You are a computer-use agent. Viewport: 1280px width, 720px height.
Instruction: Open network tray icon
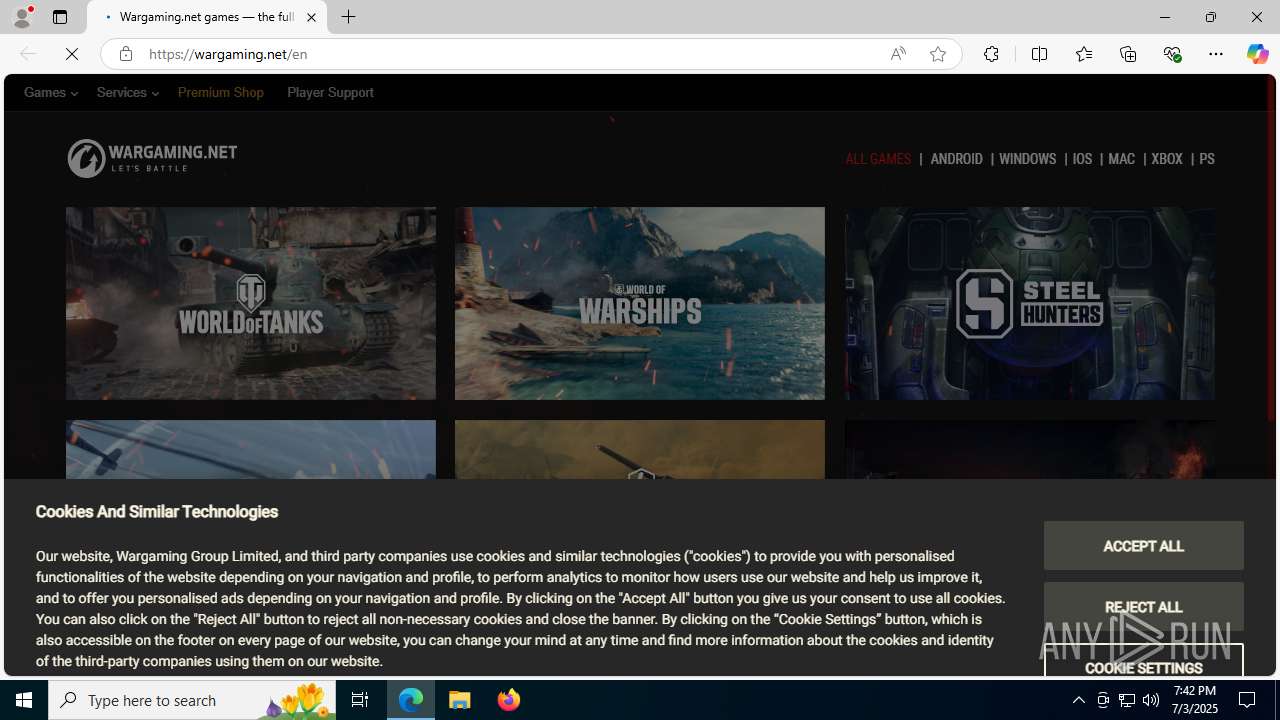1127,700
